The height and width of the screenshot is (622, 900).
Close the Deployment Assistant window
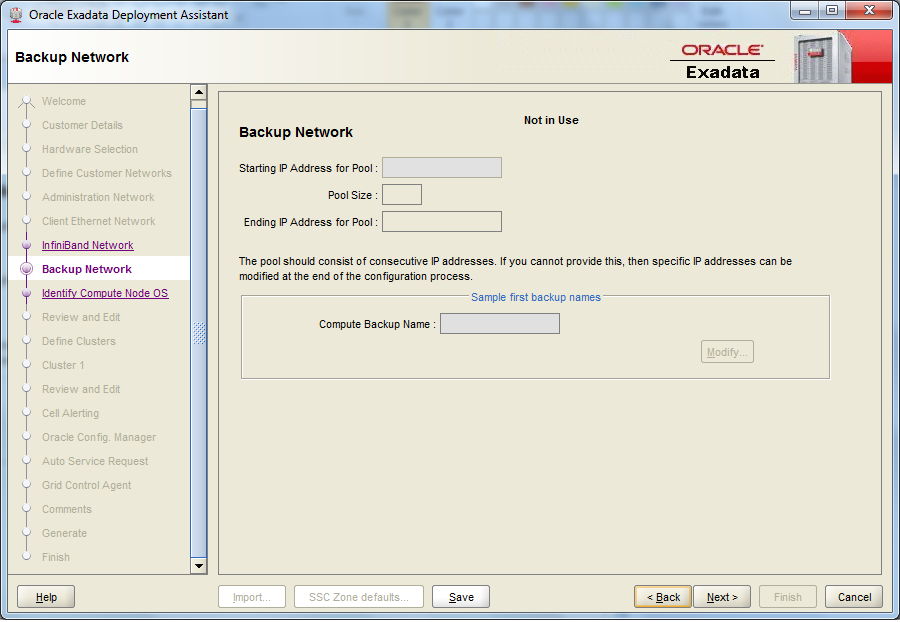coord(869,11)
